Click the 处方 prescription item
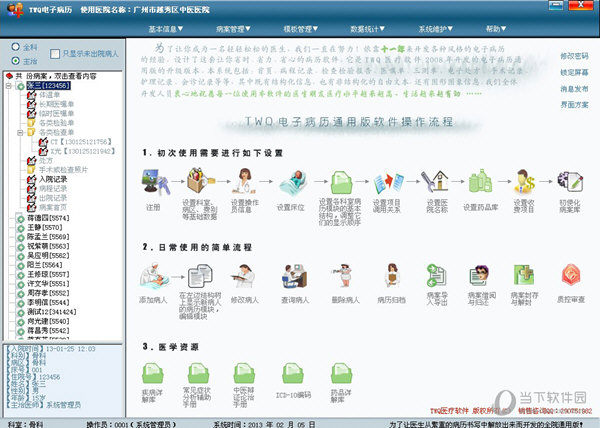 point(46,161)
